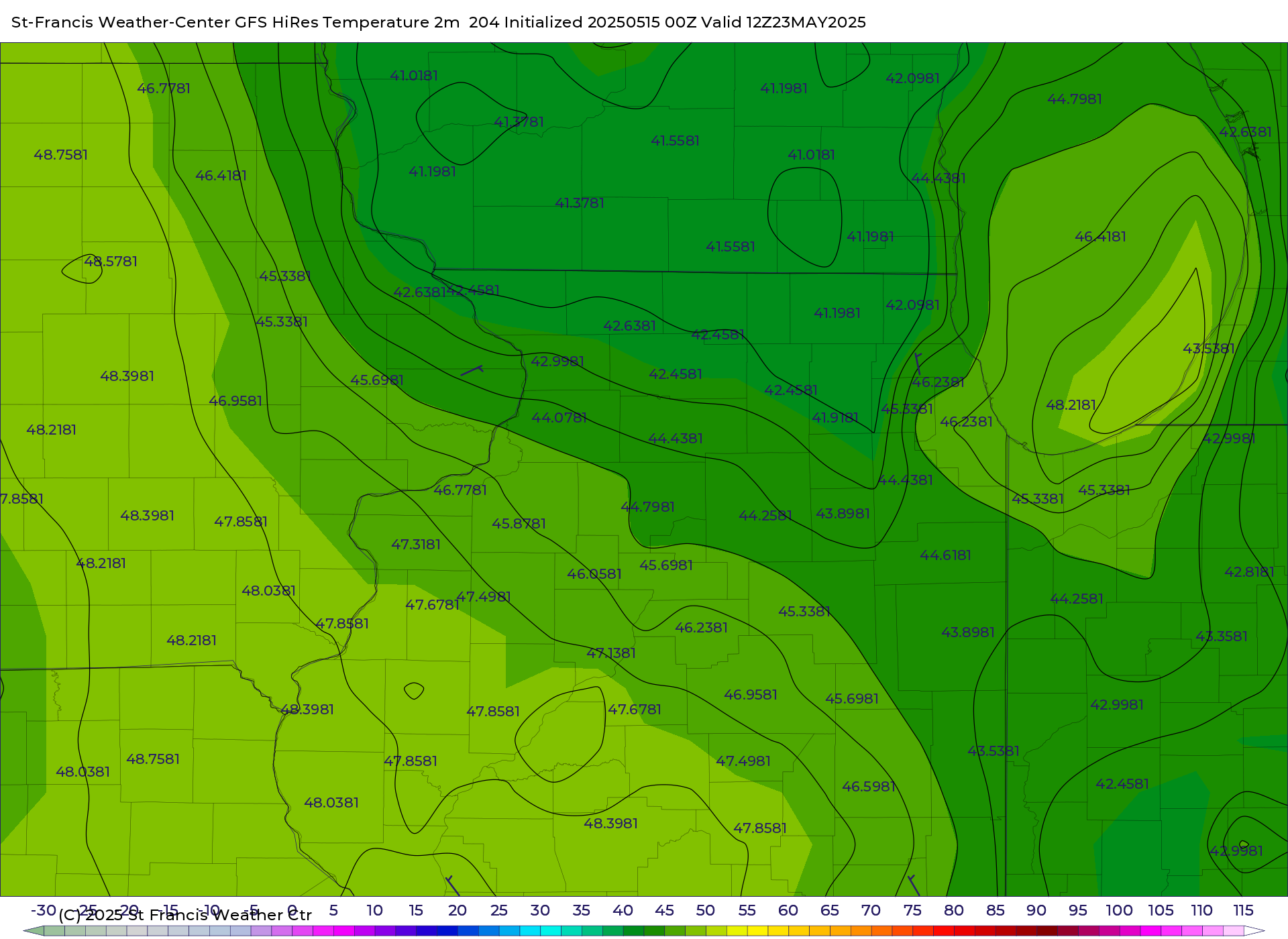The width and height of the screenshot is (1288, 939).
Task: Click the legend label 30
Action: [x=540, y=911]
